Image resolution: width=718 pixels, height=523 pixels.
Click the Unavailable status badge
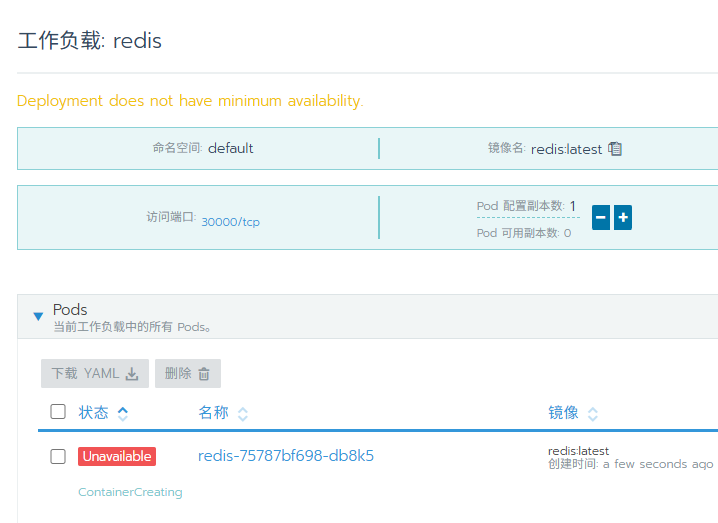click(x=117, y=457)
